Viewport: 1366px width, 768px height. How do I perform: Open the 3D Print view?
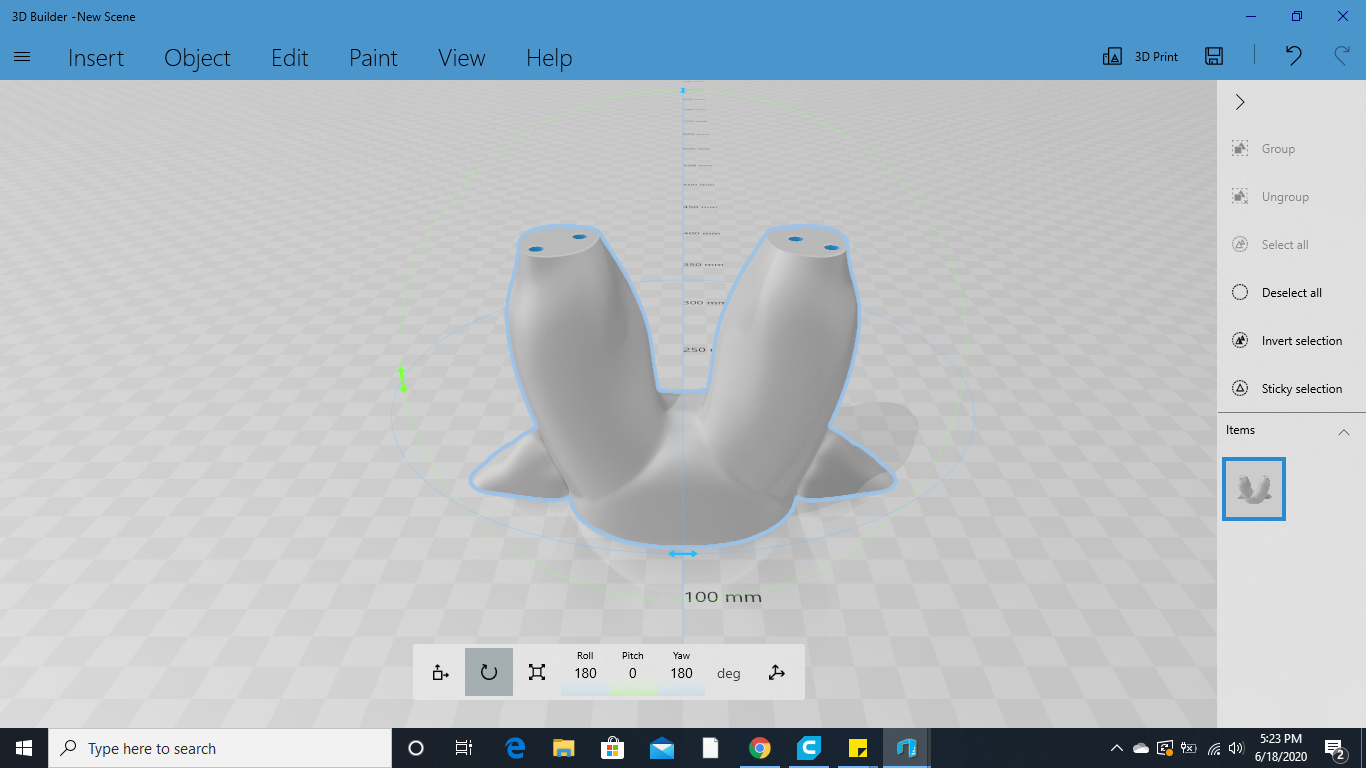pyautogui.click(x=1139, y=56)
